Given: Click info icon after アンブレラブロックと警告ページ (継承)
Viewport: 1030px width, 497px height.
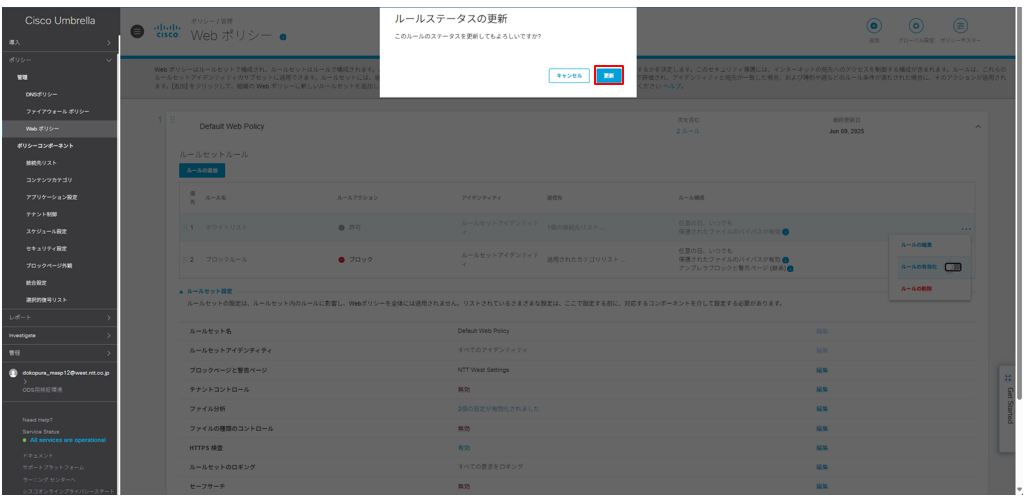Looking at the screenshot, I should coord(790,269).
